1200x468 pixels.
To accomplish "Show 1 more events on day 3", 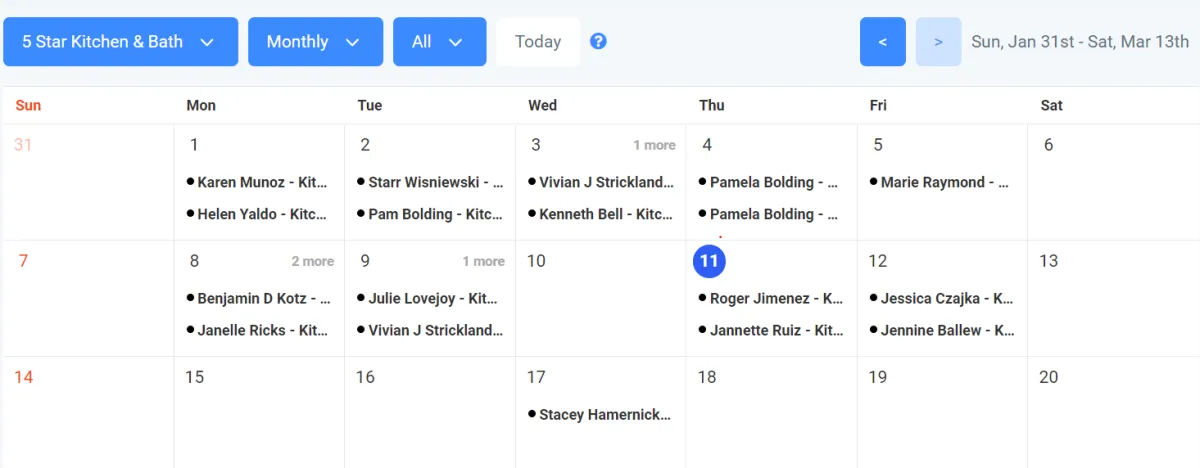I will click(x=654, y=145).
